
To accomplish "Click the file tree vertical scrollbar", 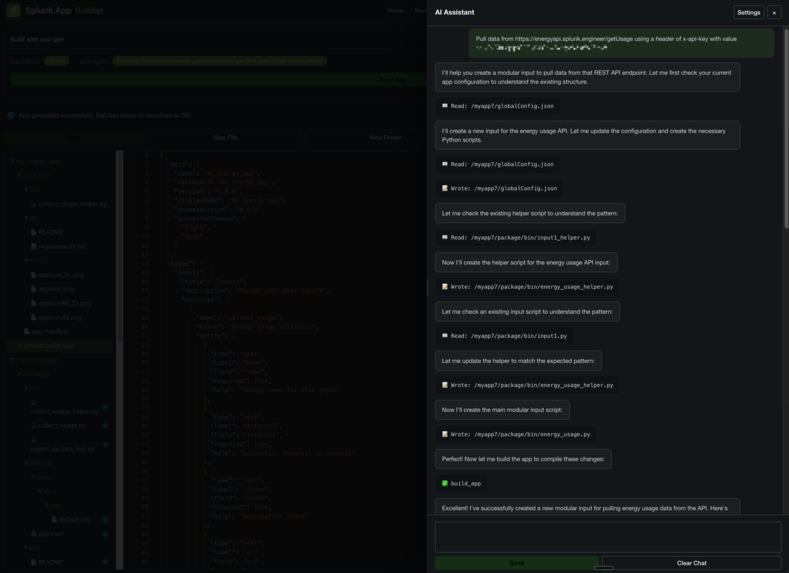I will [120, 247].
